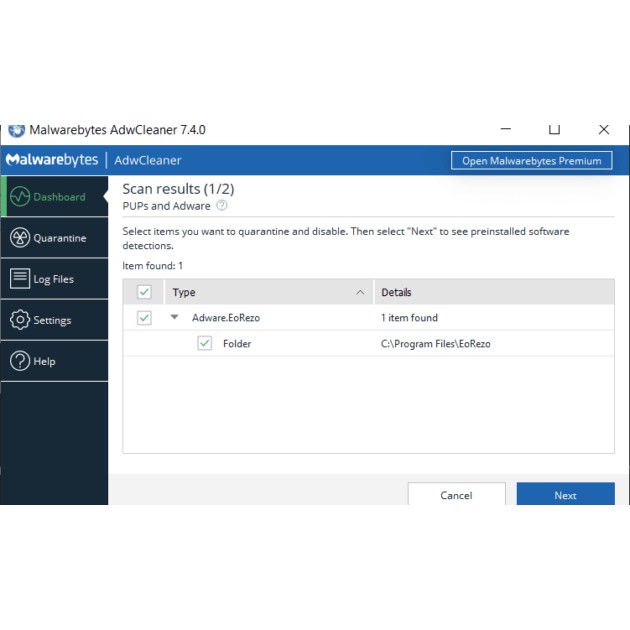Click the '1 item found' details cell
The height and width of the screenshot is (630, 630).
409,318
